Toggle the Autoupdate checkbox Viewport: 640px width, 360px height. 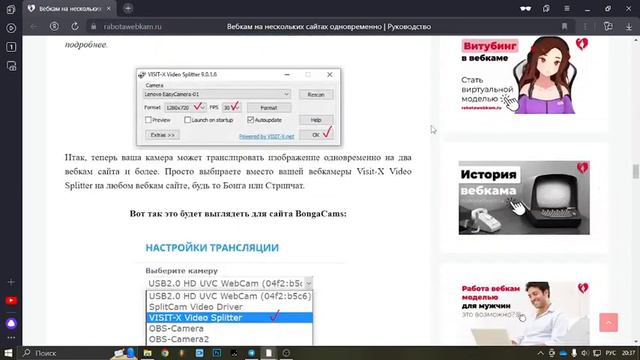pyautogui.click(x=250, y=120)
